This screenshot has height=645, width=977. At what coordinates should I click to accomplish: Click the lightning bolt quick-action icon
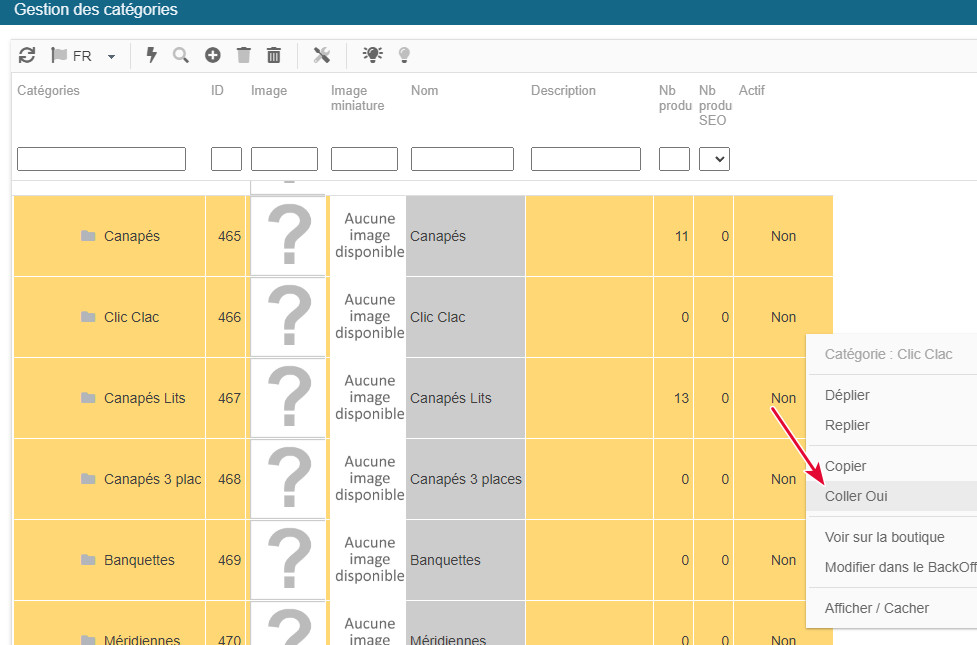pos(152,56)
